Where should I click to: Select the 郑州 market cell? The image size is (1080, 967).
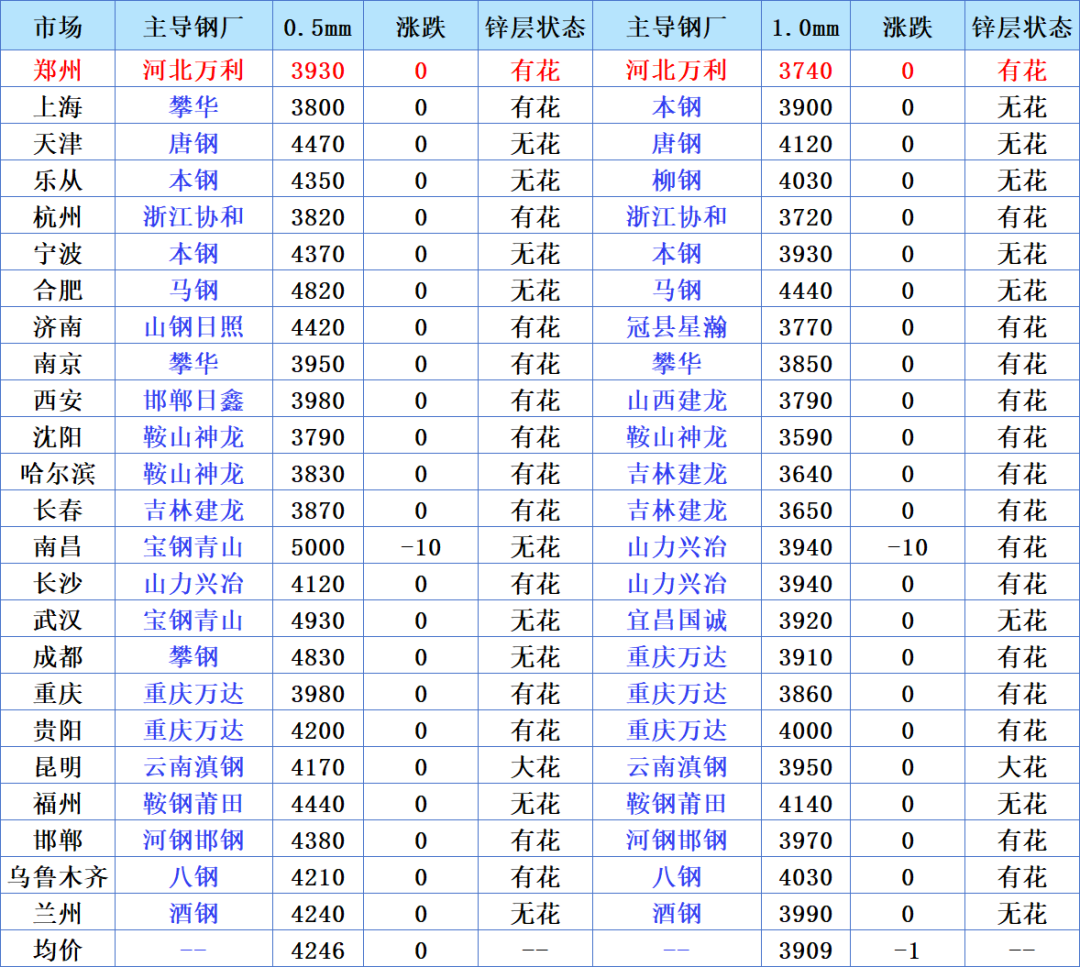tap(58, 70)
